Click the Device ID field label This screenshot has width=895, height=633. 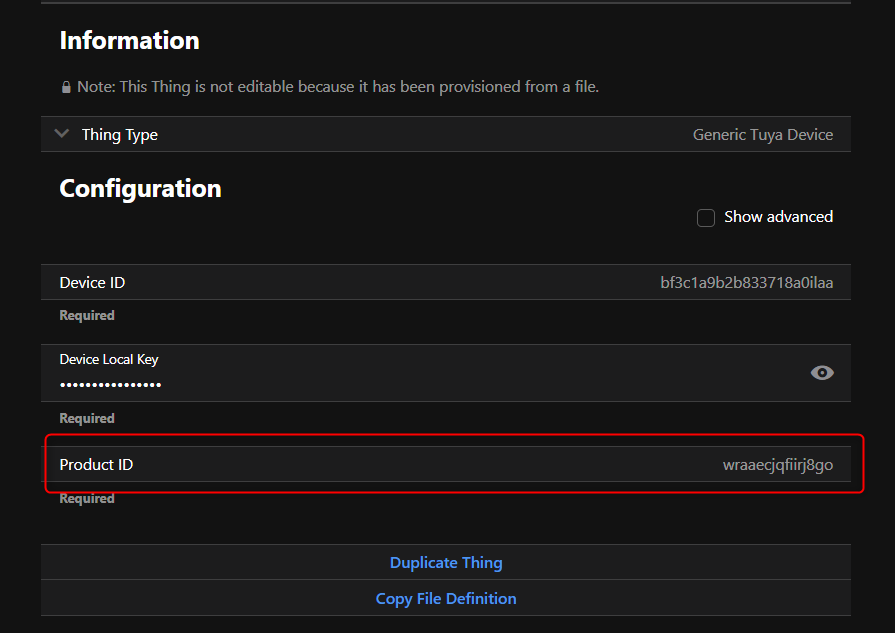92,283
